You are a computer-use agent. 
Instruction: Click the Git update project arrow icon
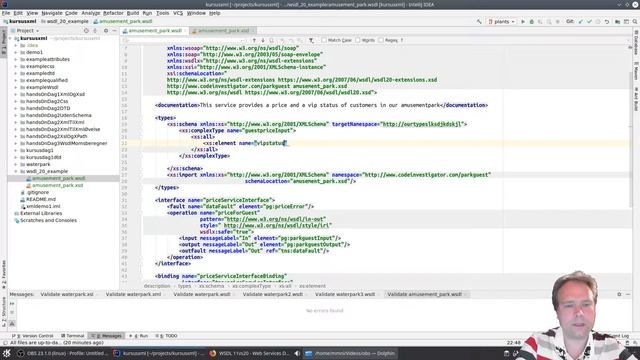[x=580, y=21]
